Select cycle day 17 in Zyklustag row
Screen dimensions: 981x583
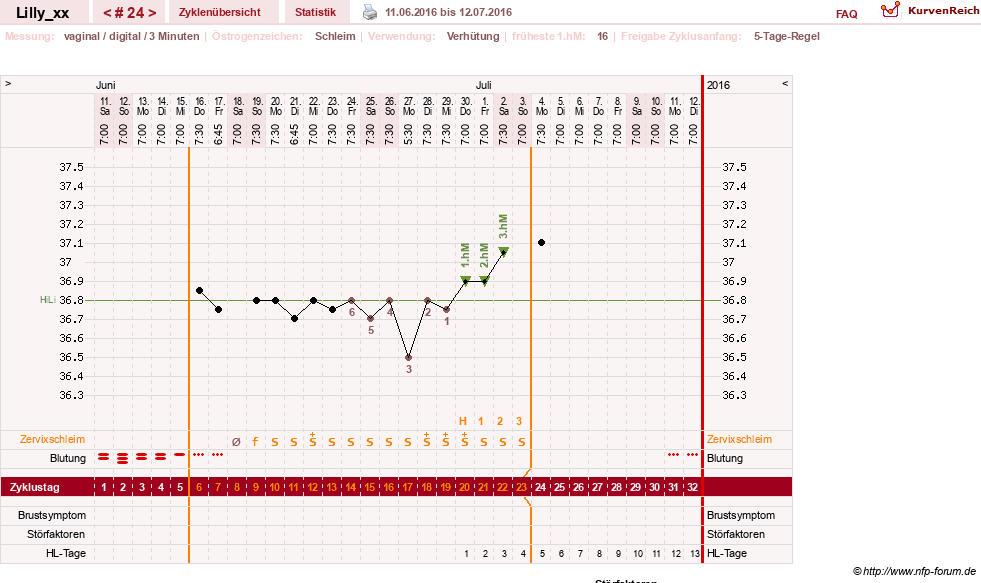[x=407, y=487]
